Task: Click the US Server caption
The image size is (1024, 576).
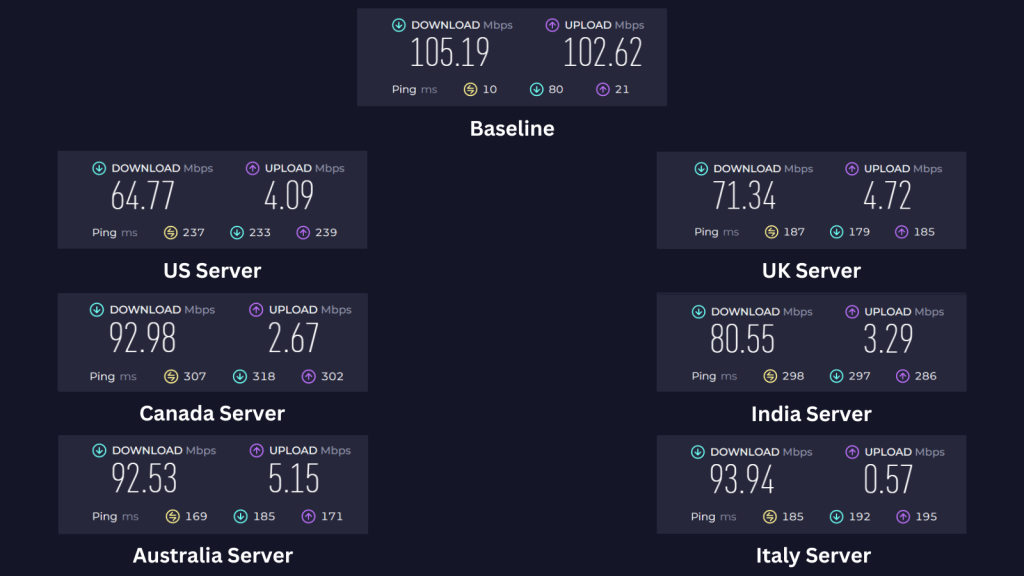Action: click(x=212, y=271)
